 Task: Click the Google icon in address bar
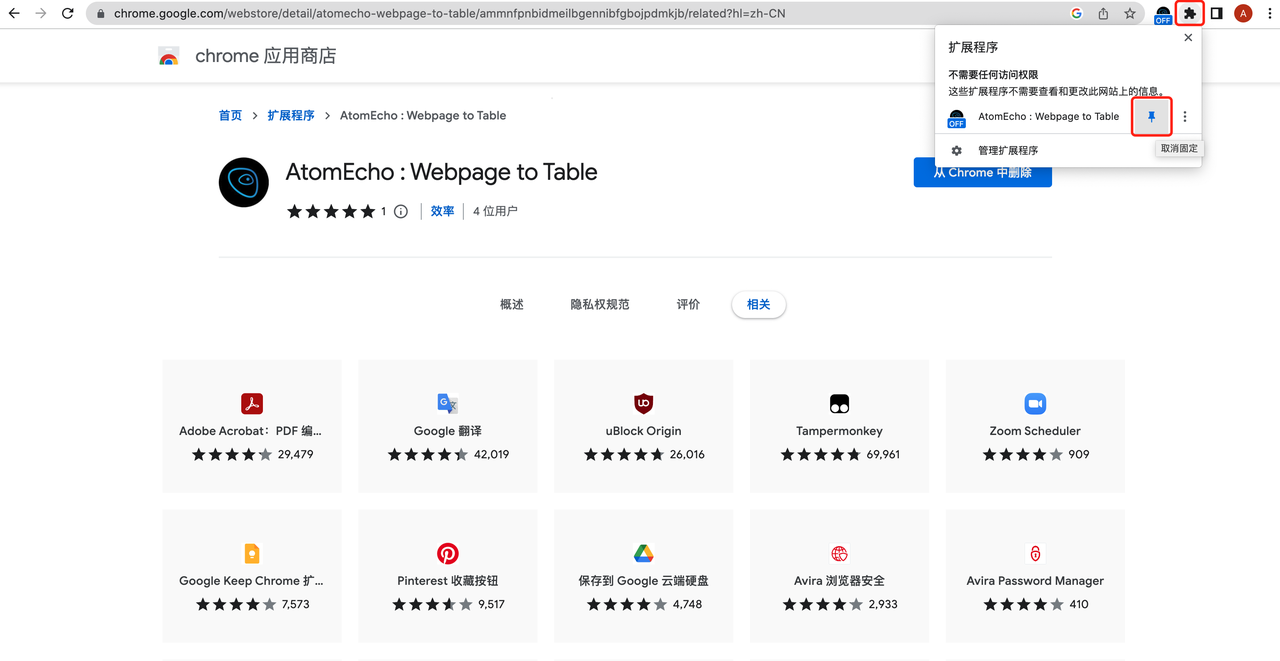pos(1076,14)
